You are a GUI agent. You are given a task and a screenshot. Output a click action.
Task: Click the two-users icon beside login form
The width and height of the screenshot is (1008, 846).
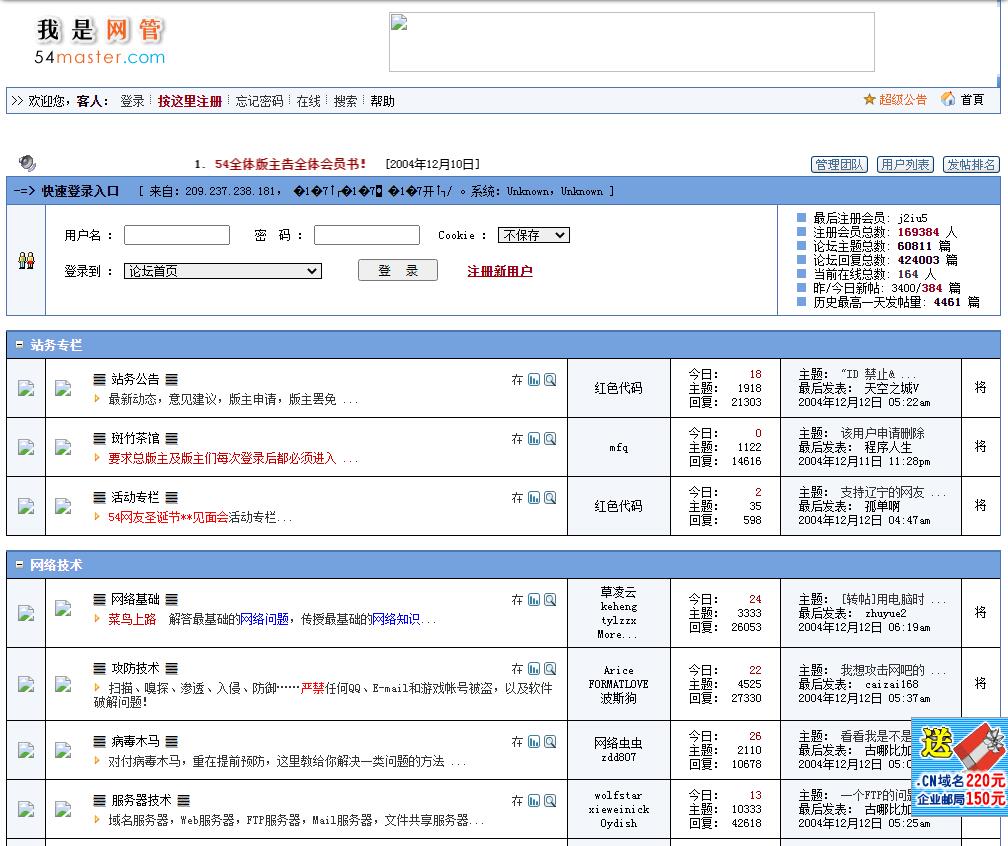(26, 261)
